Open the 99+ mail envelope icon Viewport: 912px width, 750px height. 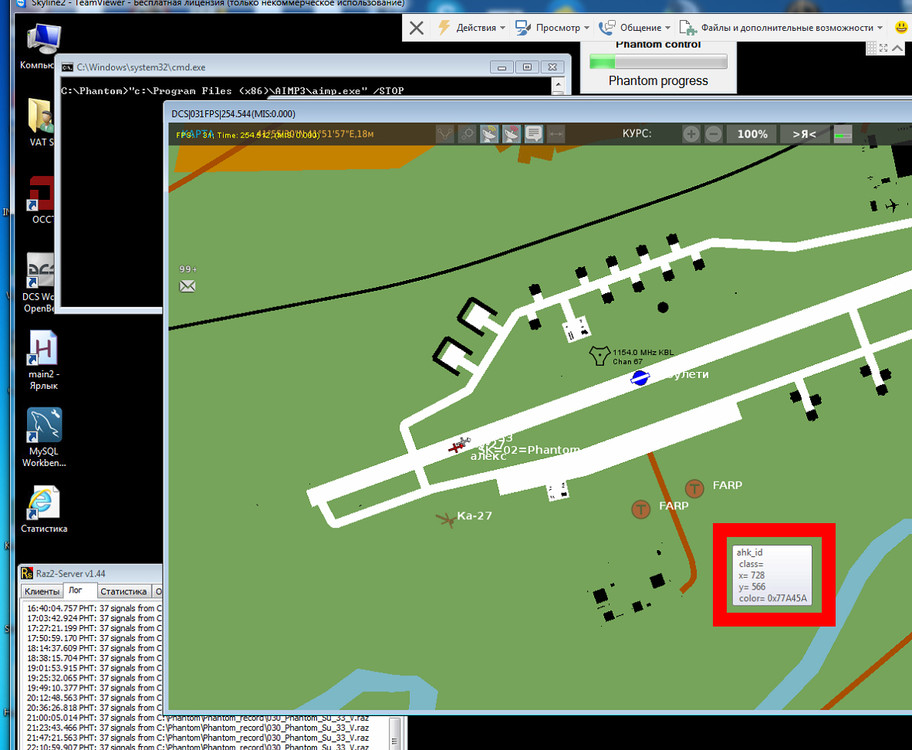point(187,286)
